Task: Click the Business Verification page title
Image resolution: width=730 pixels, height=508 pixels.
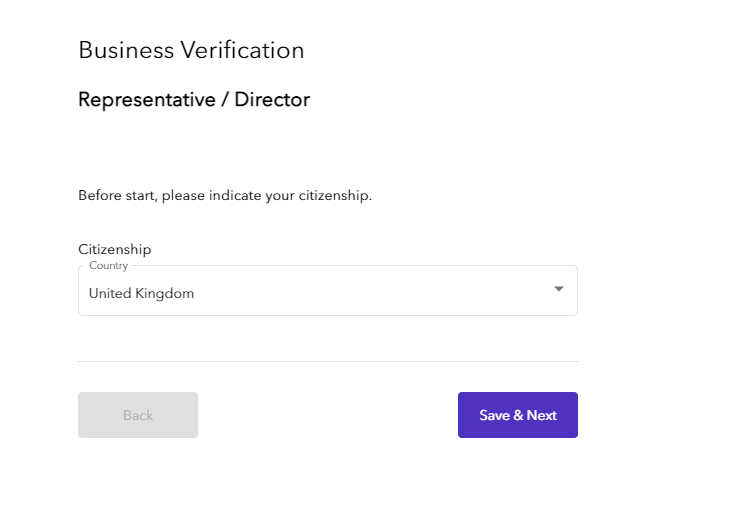Action: click(191, 50)
